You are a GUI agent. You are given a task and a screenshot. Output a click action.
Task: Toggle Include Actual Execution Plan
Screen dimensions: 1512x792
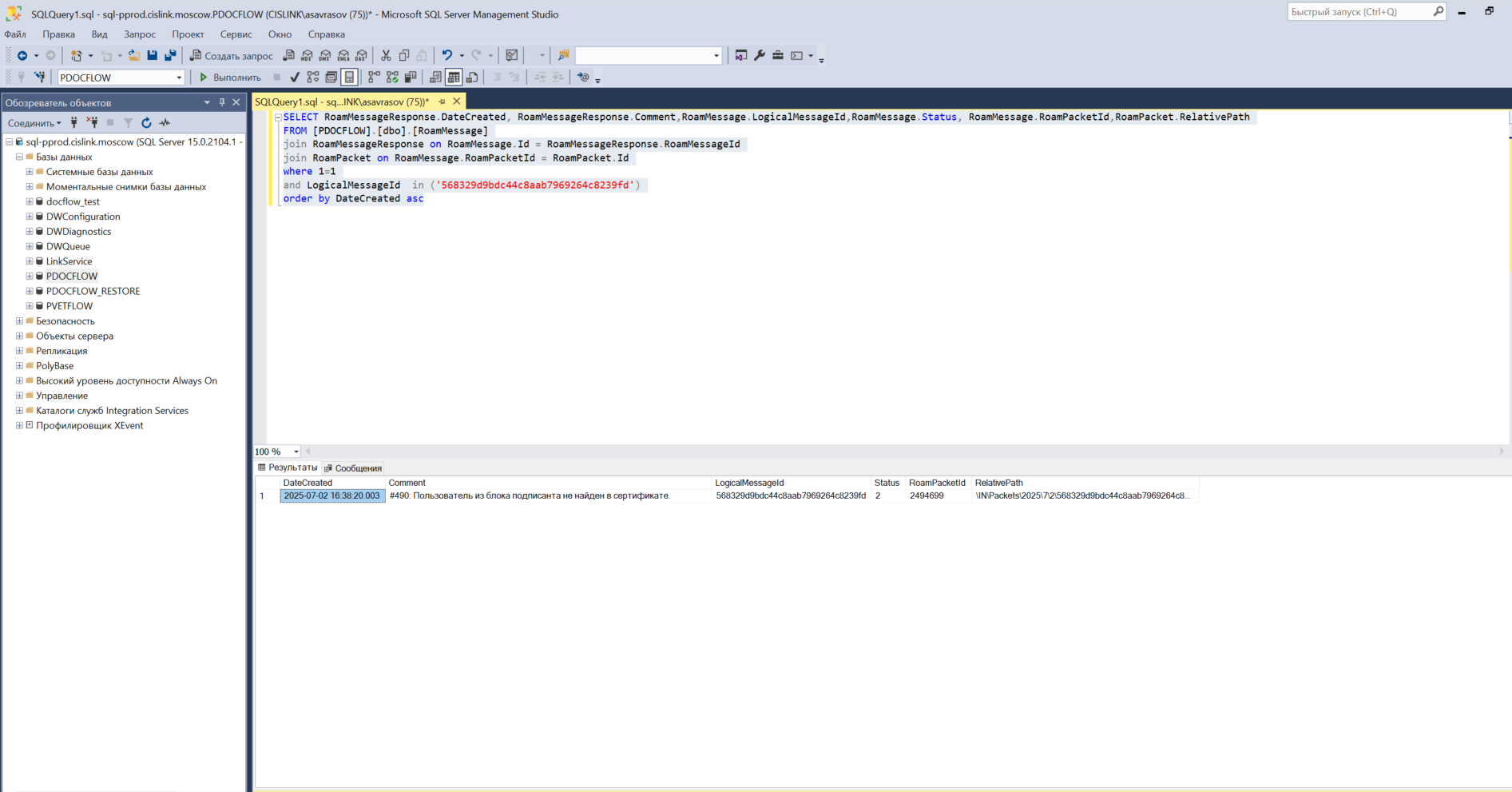tap(374, 78)
